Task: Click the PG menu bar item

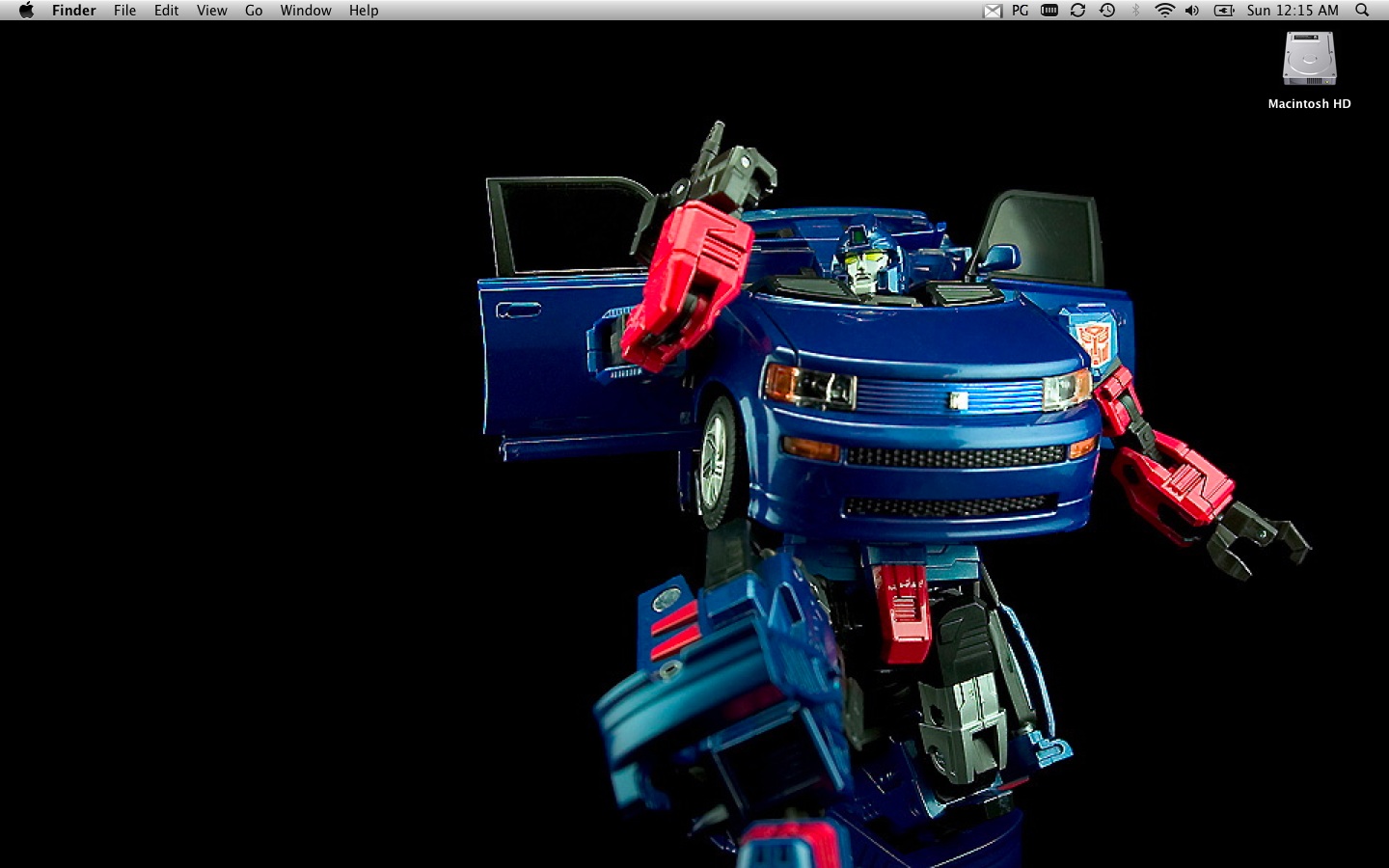Action: (x=1021, y=11)
